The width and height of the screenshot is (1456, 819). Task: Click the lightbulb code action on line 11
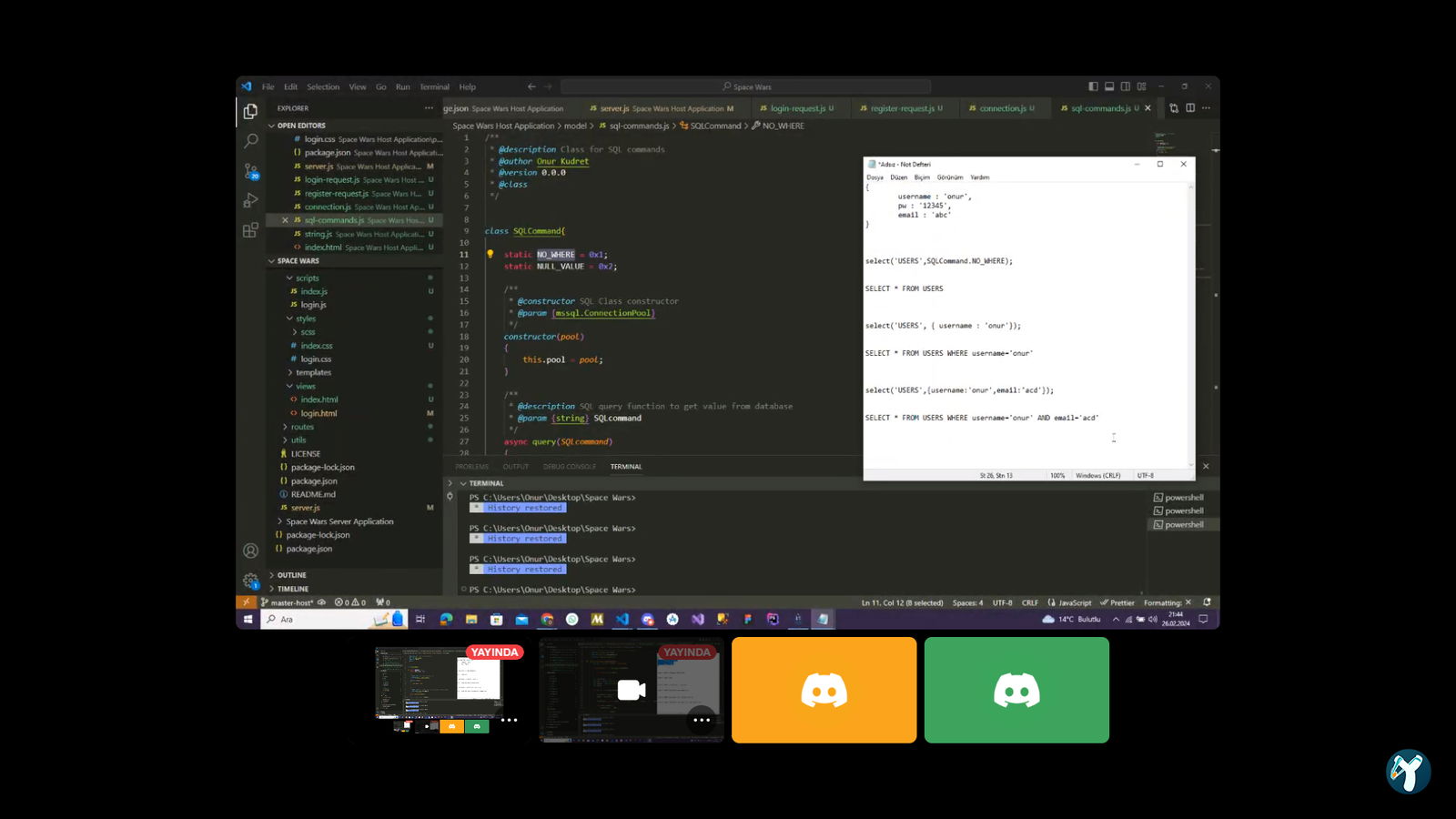490,255
